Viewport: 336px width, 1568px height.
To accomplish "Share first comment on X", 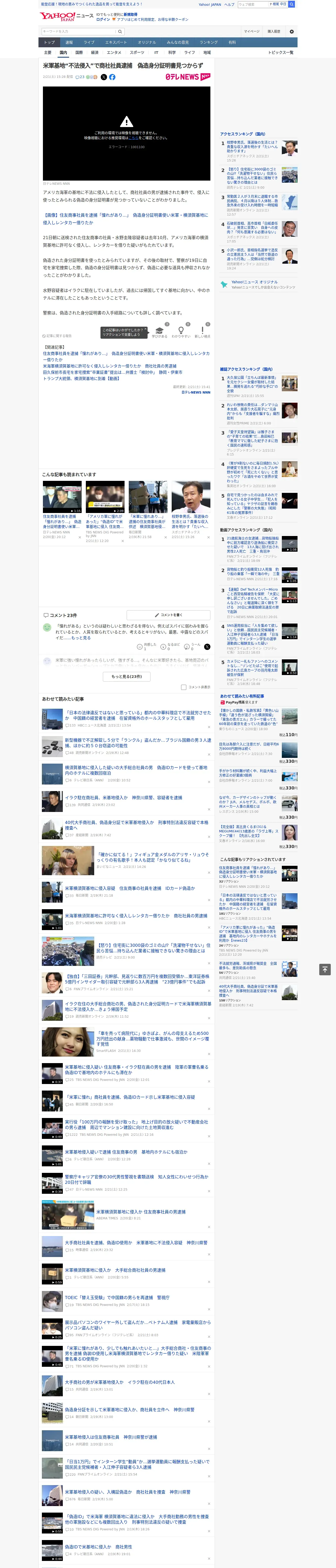I will (x=207, y=647).
